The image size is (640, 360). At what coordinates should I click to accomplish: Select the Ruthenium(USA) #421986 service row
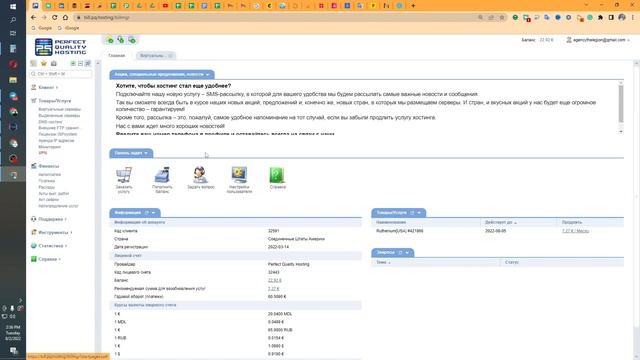tap(498, 231)
